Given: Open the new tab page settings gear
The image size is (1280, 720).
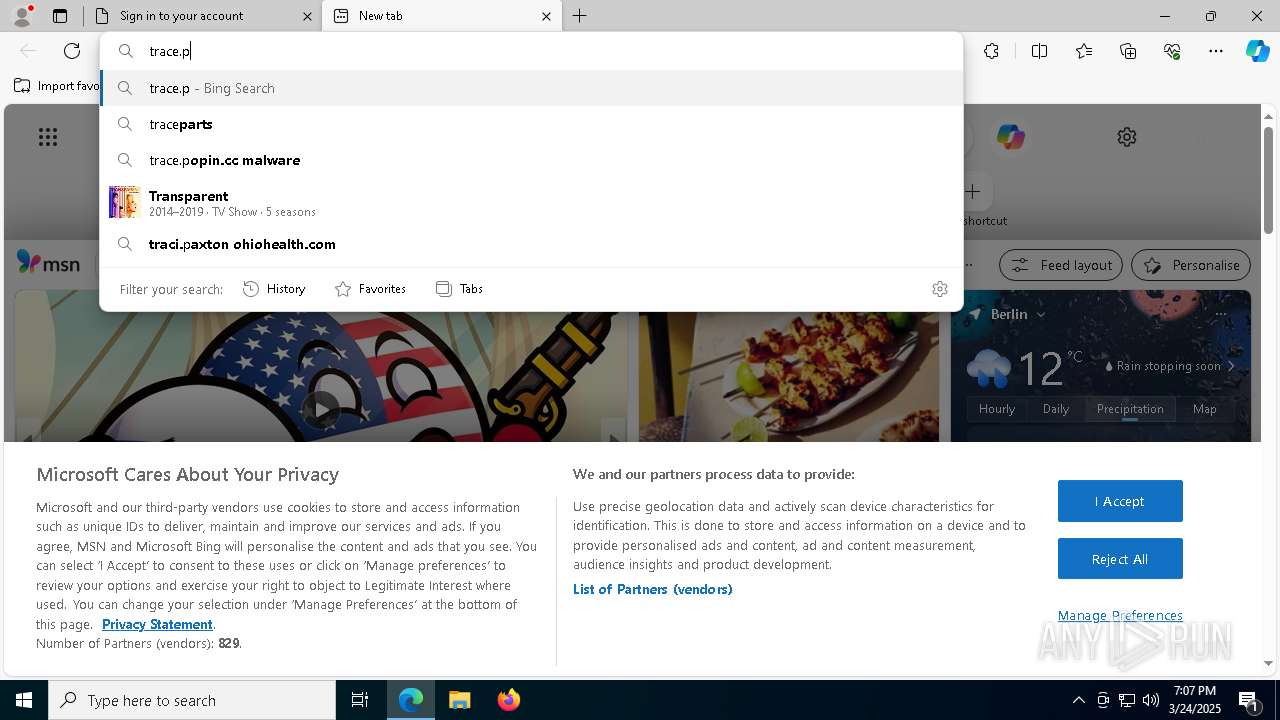Looking at the screenshot, I should click(x=1127, y=137).
